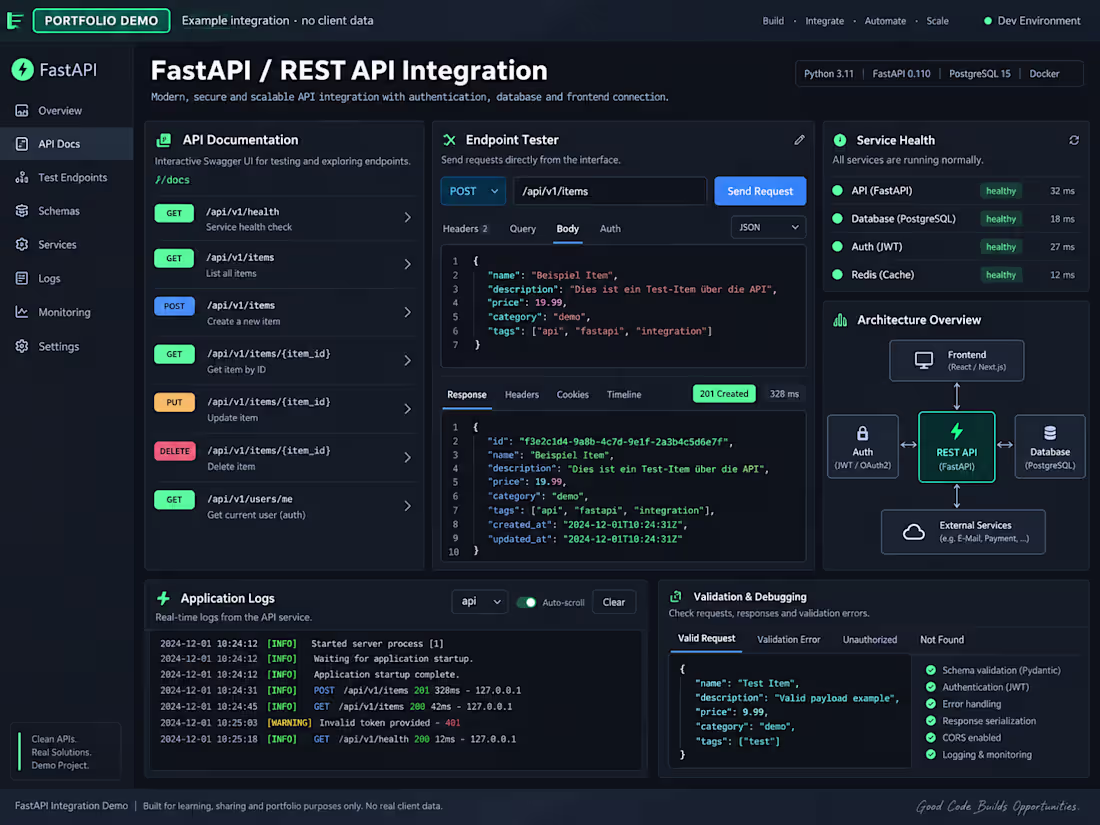
Task: Click the edit pencil icon in Endpoint Tester
Action: click(799, 140)
